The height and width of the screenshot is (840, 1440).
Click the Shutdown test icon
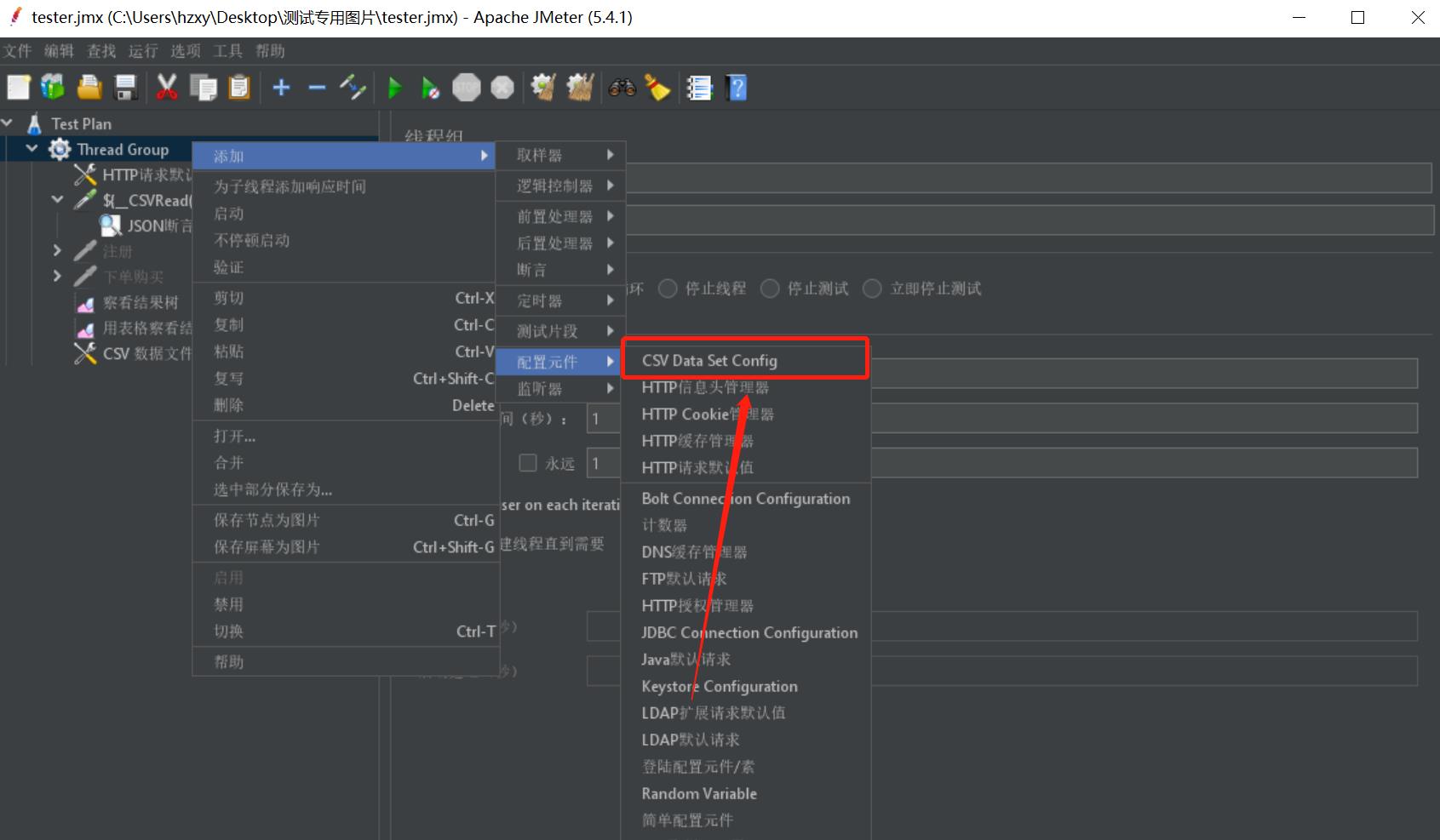pyautogui.click(x=502, y=87)
